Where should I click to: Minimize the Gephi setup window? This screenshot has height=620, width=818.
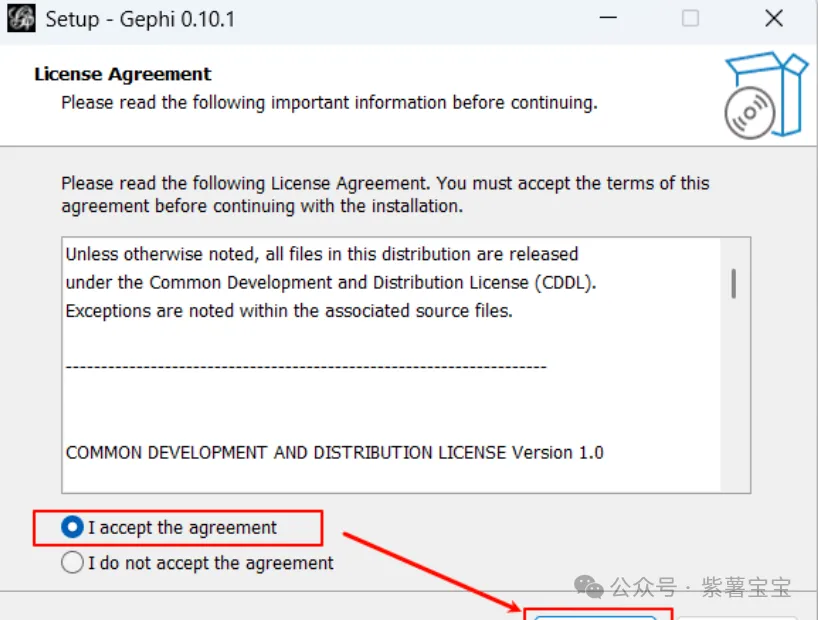[606, 19]
